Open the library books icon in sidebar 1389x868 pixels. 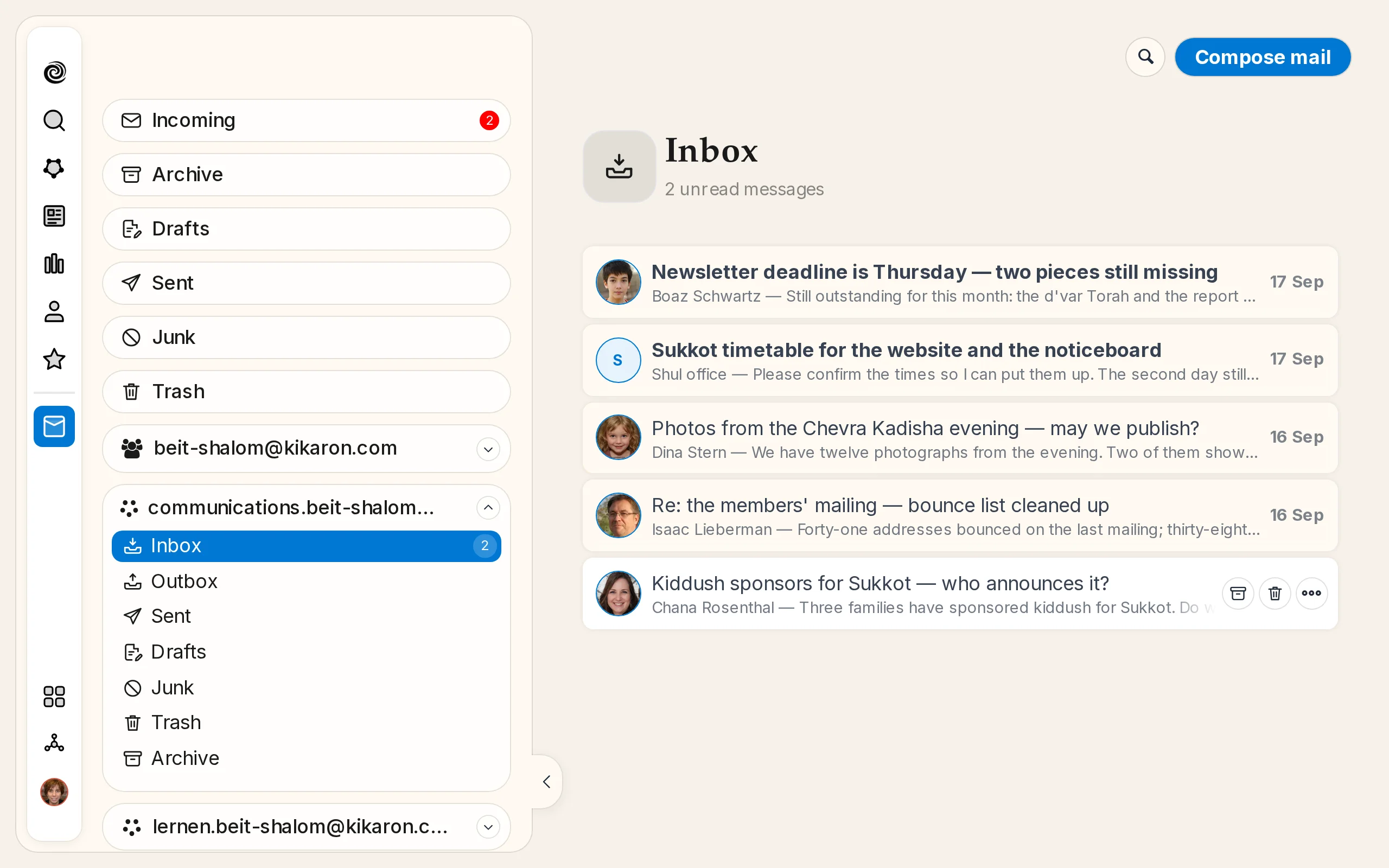click(x=54, y=264)
